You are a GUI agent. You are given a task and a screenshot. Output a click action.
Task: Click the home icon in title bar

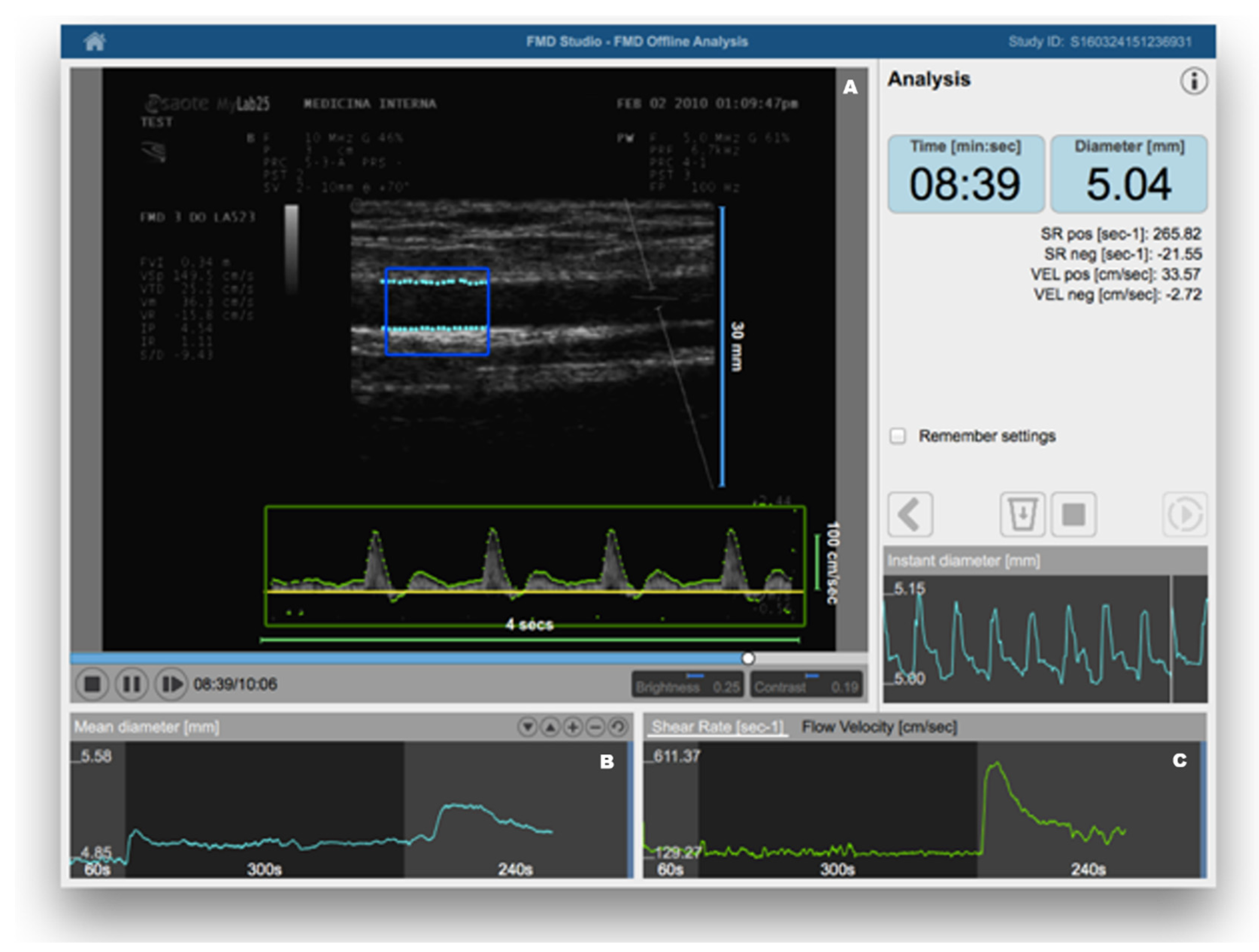click(x=94, y=42)
